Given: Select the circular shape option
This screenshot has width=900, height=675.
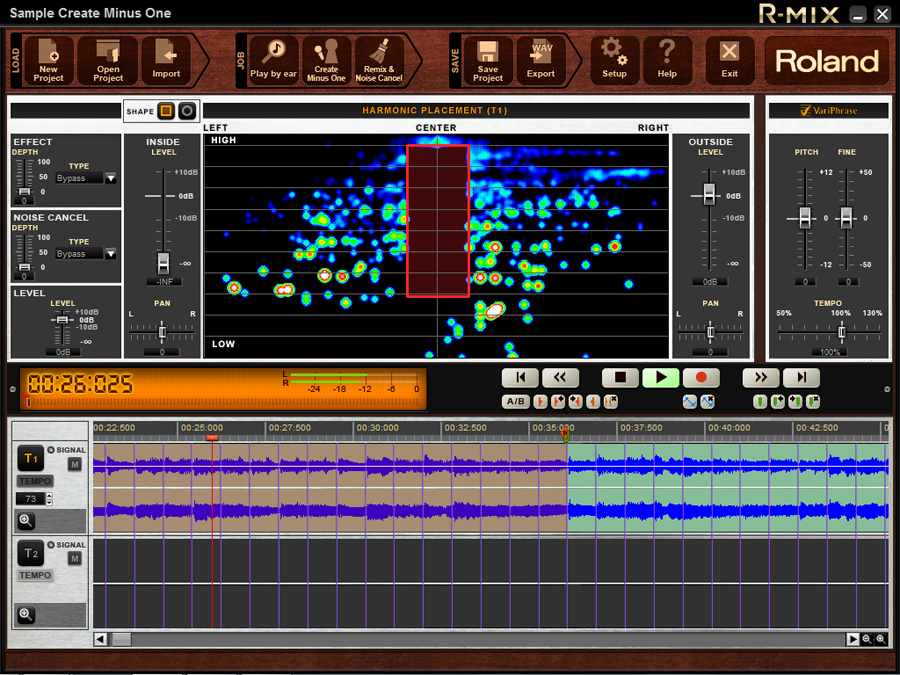Looking at the screenshot, I should coord(186,111).
